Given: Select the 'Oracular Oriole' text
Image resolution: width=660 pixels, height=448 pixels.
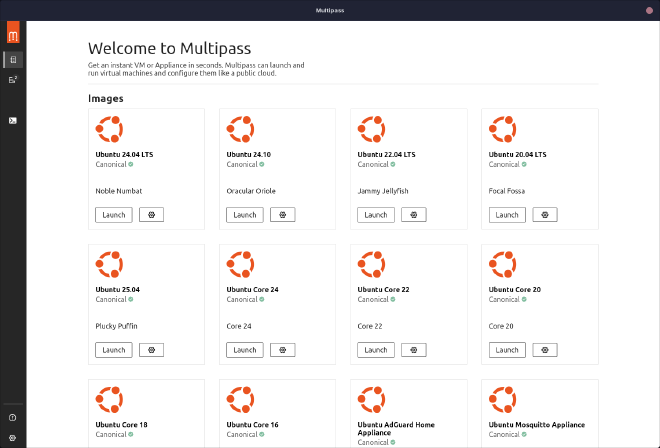Looking at the screenshot, I should pyautogui.click(x=251, y=191).
